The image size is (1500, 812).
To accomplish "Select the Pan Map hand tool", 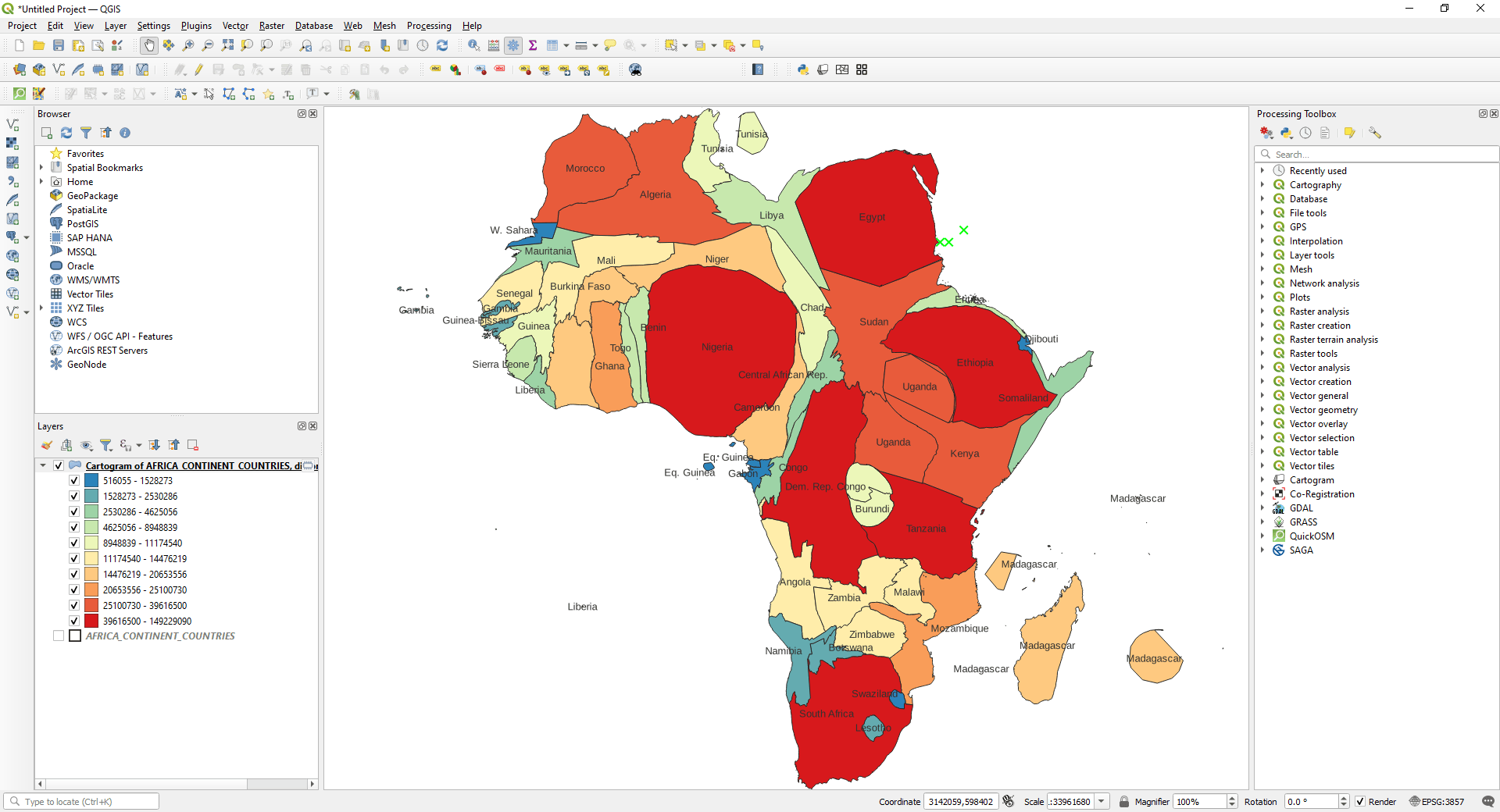I will click(149, 45).
